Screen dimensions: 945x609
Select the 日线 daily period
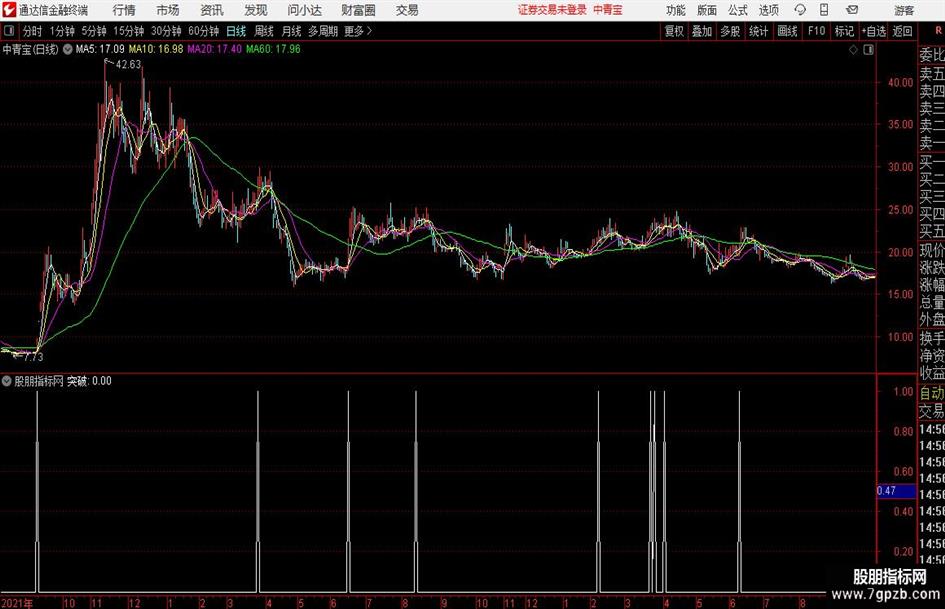click(x=236, y=31)
